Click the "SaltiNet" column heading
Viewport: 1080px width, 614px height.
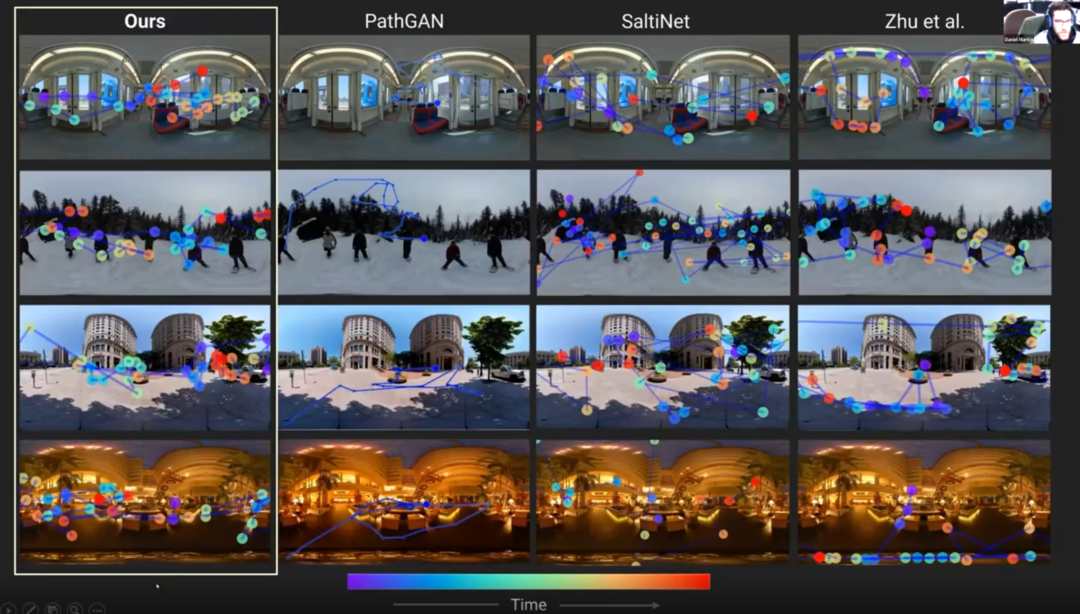point(656,20)
